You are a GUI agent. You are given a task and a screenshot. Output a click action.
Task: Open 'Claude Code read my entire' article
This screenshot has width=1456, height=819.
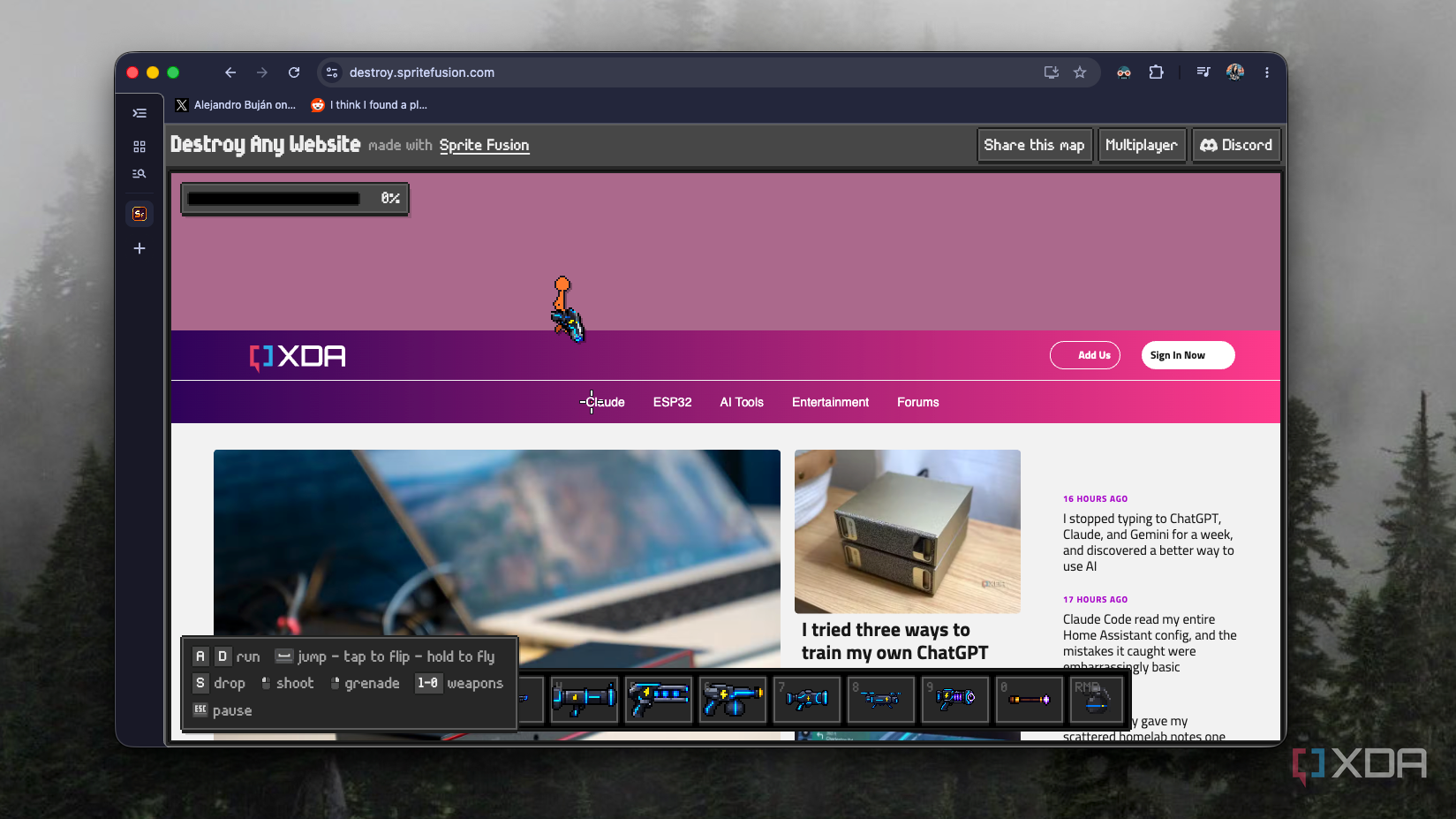point(1150,643)
